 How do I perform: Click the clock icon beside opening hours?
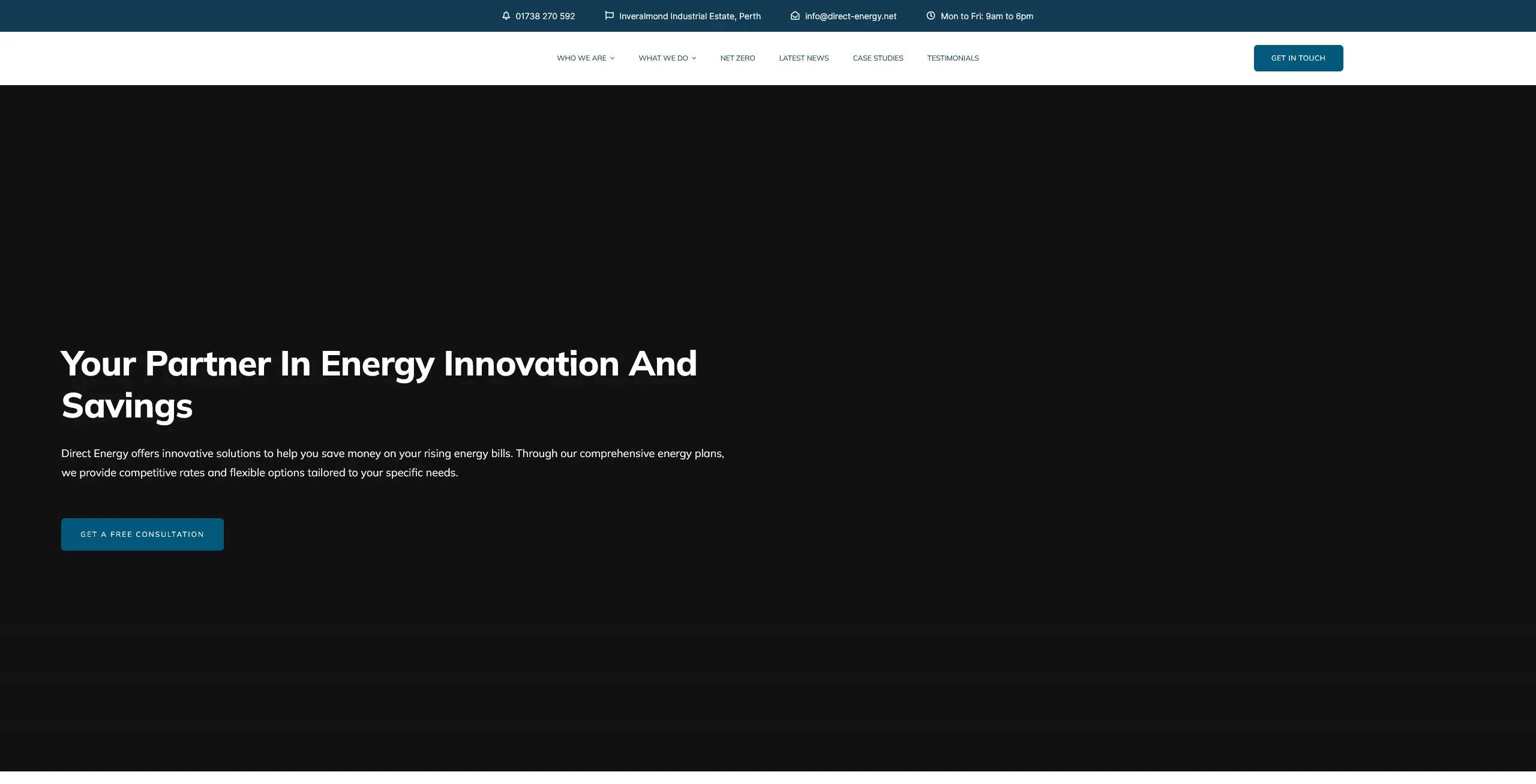pyautogui.click(x=931, y=16)
